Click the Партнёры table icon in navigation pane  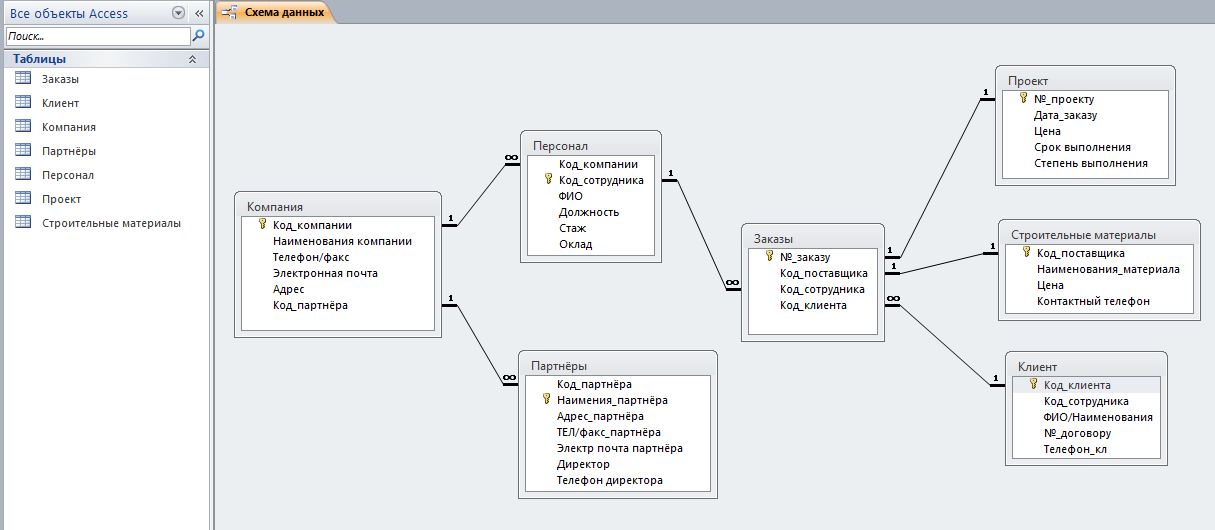point(23,151)
